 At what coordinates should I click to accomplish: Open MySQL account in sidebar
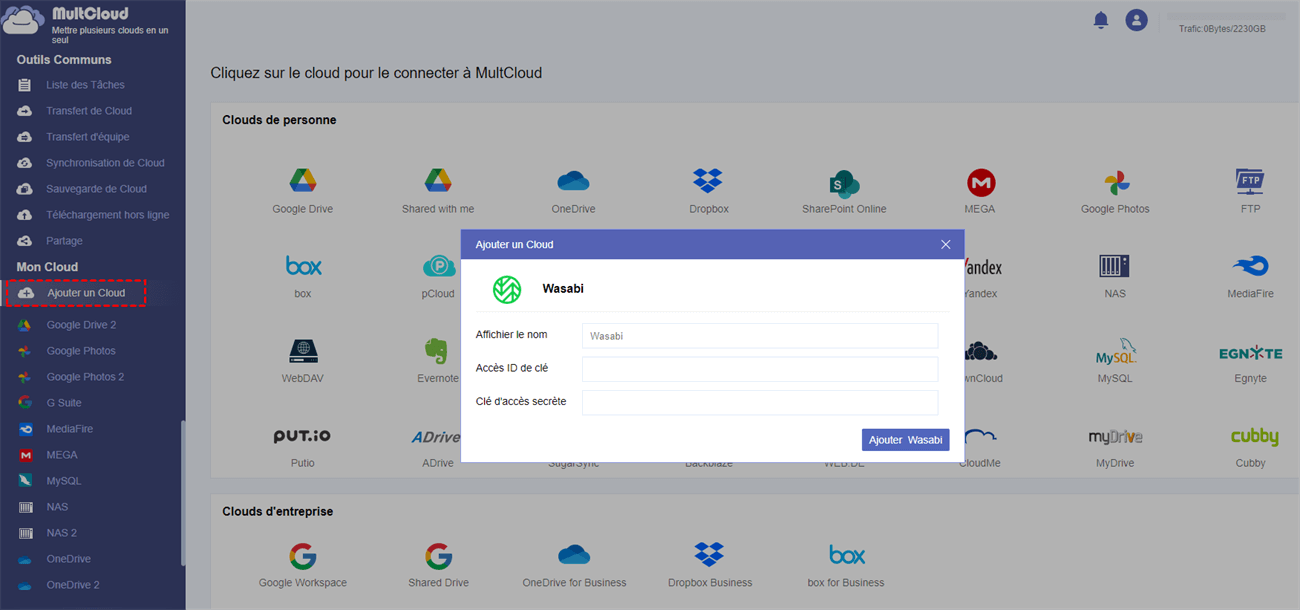64,481
